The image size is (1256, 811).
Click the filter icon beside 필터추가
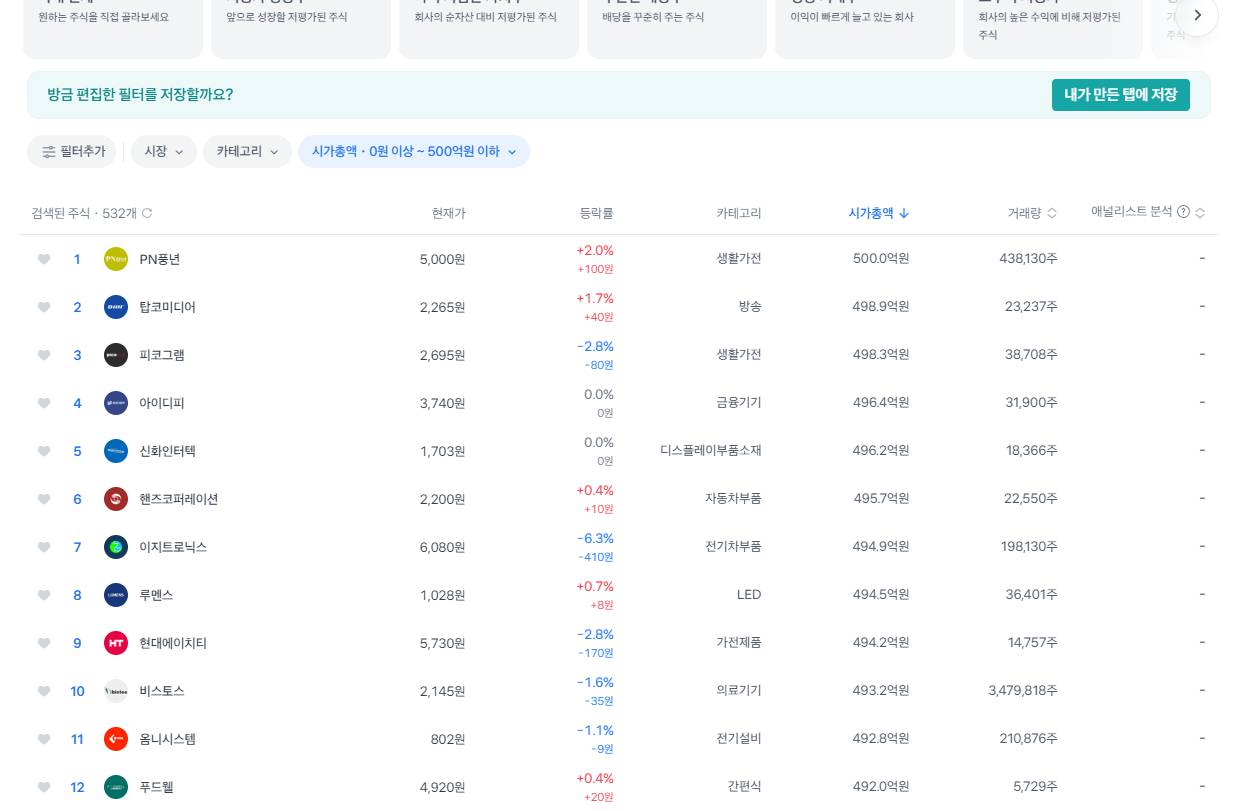[x=49, y=152]
